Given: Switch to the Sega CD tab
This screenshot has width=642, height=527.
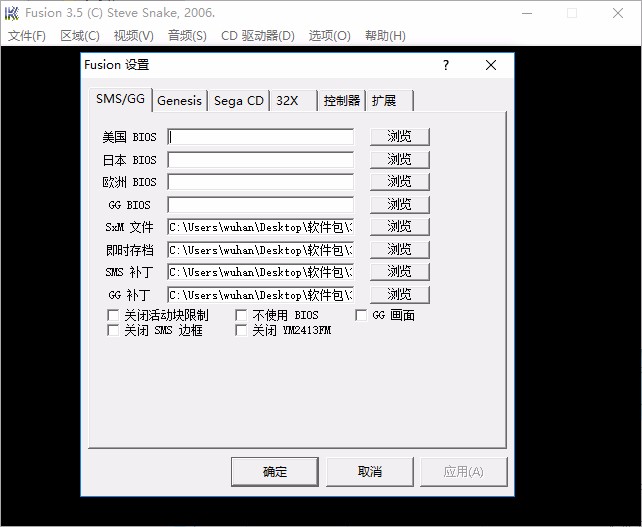Looking at the screenshot, I should point(239,101).
